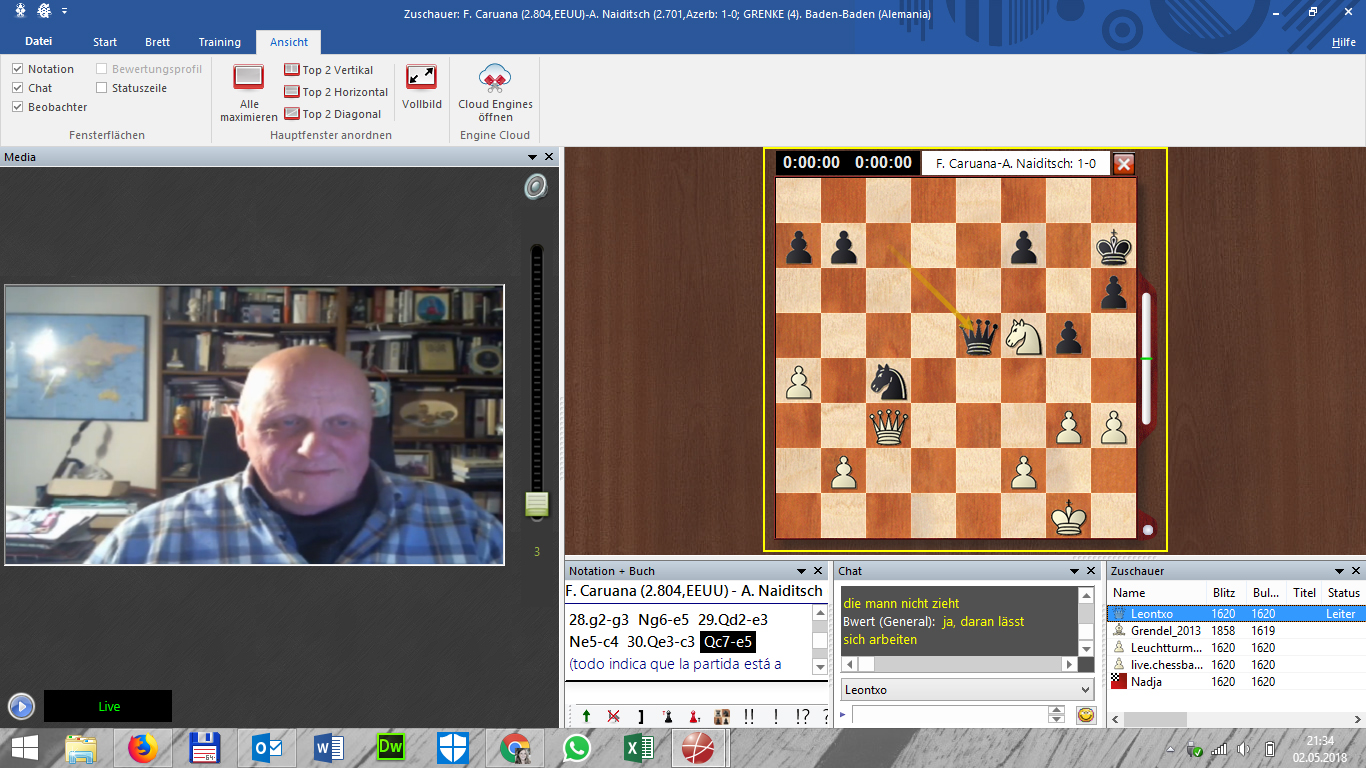Screen dimensions: 1366x768
Task: Switch to Vollbild fullscreen mode
Action: [421, 78]
